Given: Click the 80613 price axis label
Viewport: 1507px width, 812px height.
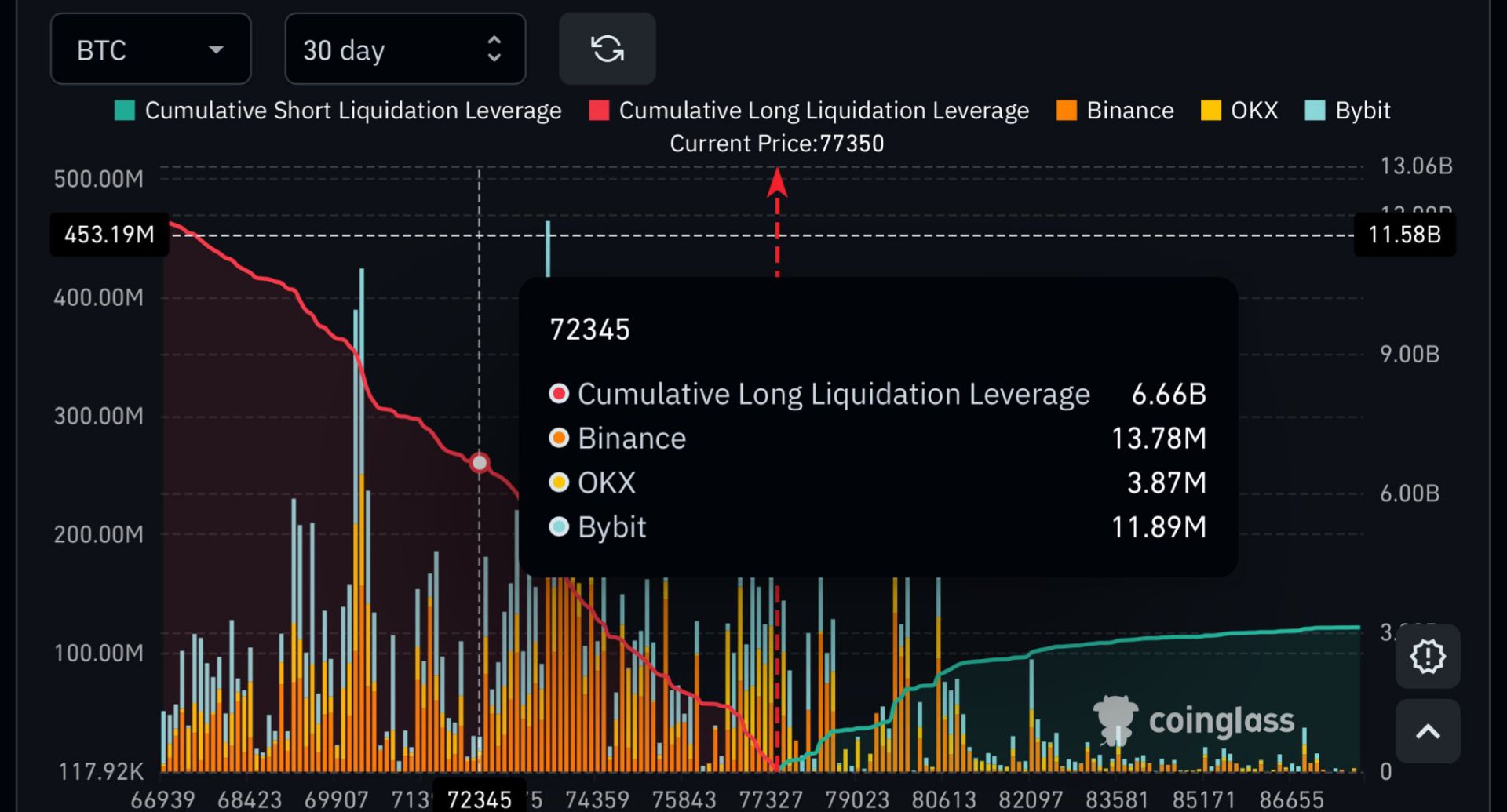Looking at the screenshot, I should click(x=943, y=799).
